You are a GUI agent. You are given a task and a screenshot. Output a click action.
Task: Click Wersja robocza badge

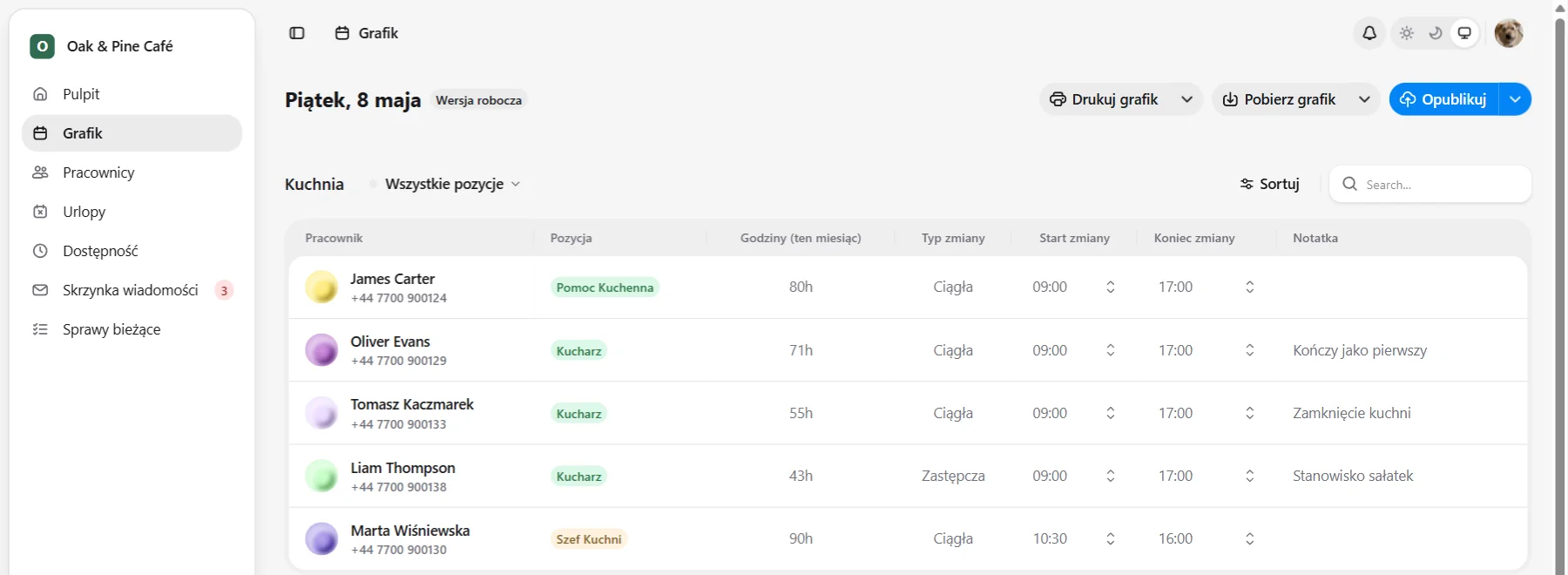pos(479,100)
